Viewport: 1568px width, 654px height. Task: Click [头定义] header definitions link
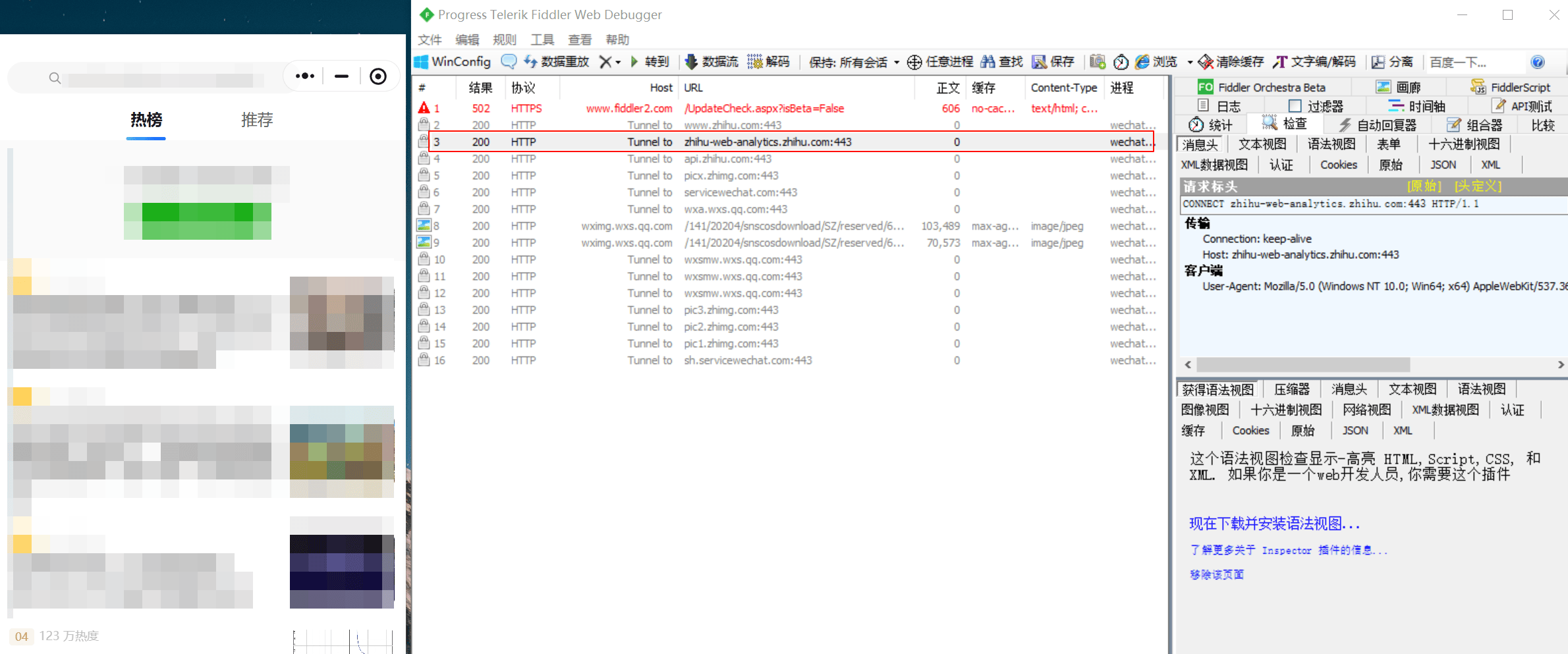click(1478, 186)
